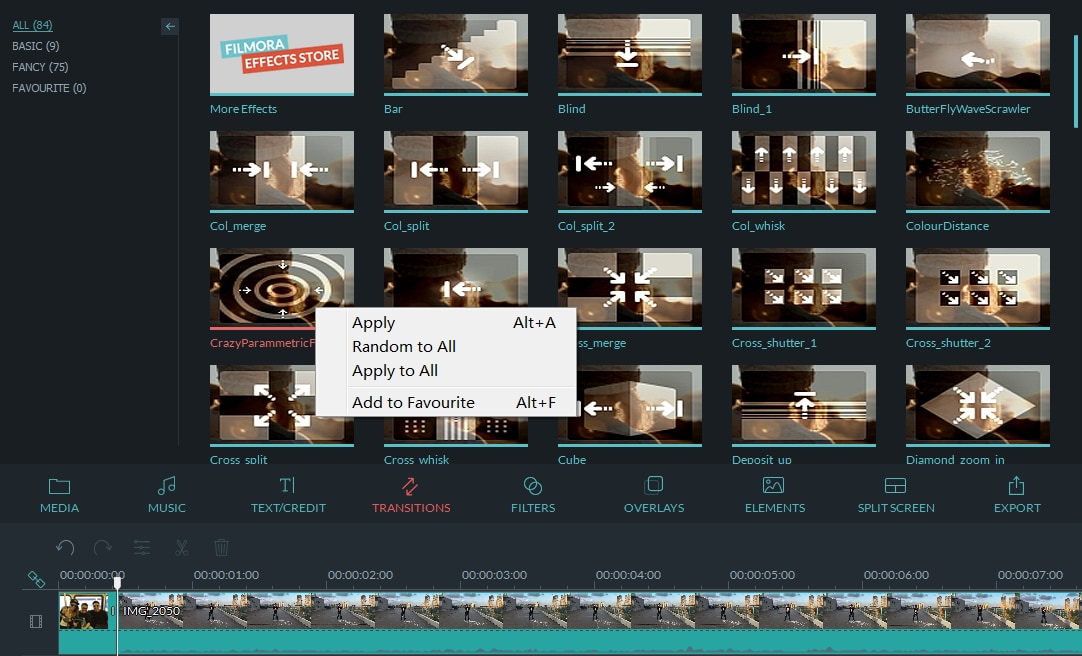Viewport: 1082px width, 656px height.
Task: Click the timeline link clips icon
Action: point(36,579)
